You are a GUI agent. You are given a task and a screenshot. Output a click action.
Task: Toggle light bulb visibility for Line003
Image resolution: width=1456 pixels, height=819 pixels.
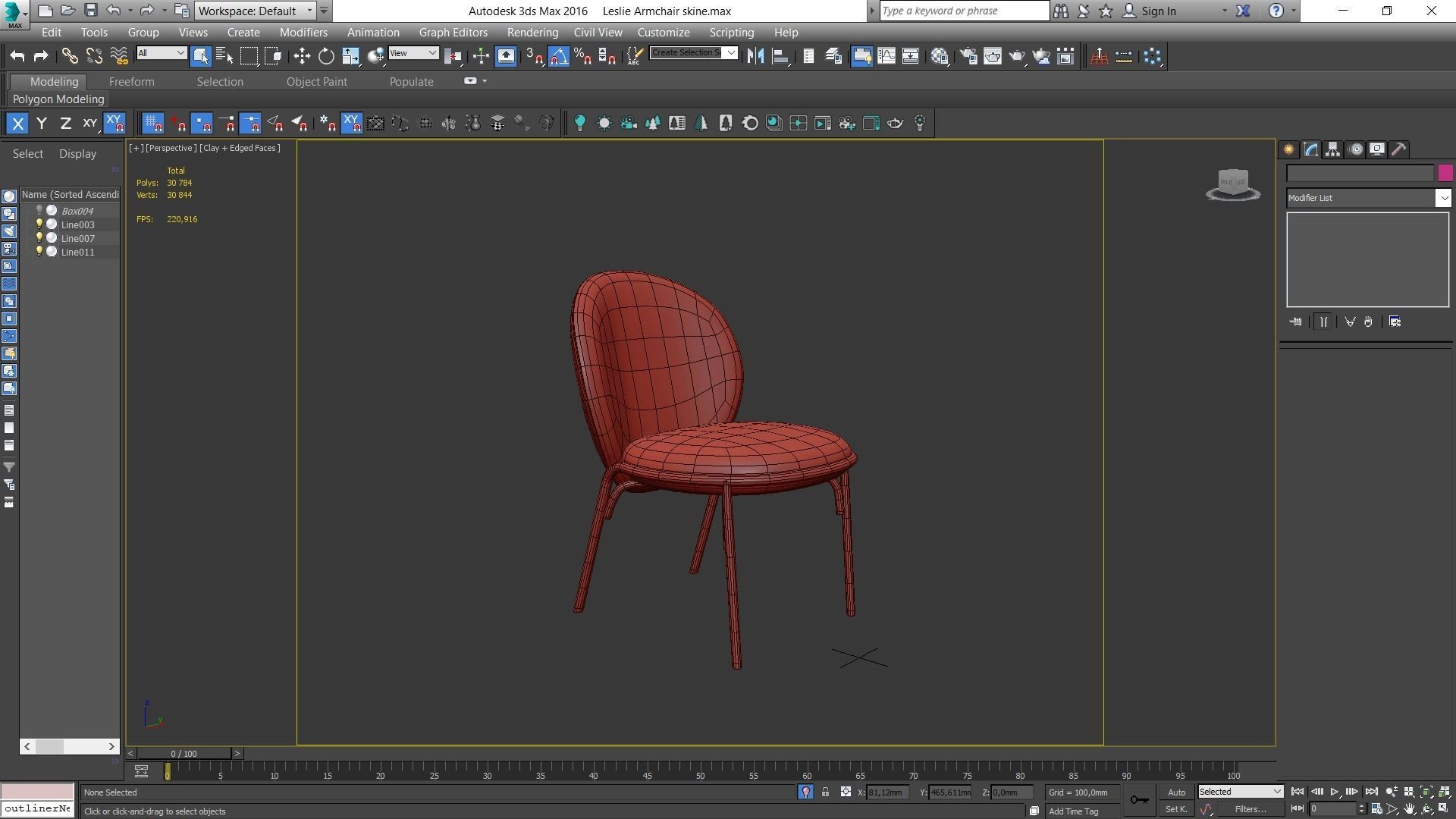(x=39, y=224)
